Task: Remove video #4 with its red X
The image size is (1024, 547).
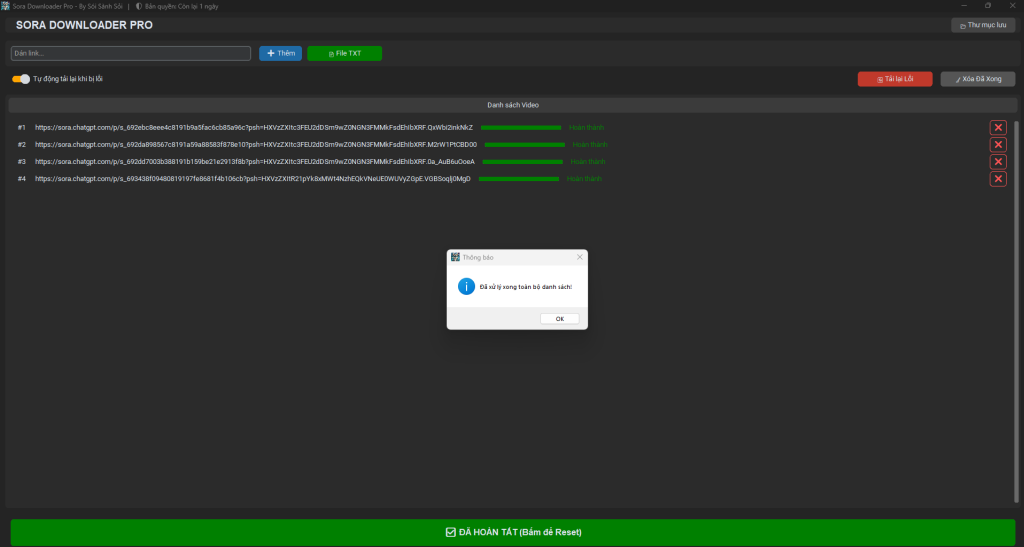Action: tap(998, 178)
